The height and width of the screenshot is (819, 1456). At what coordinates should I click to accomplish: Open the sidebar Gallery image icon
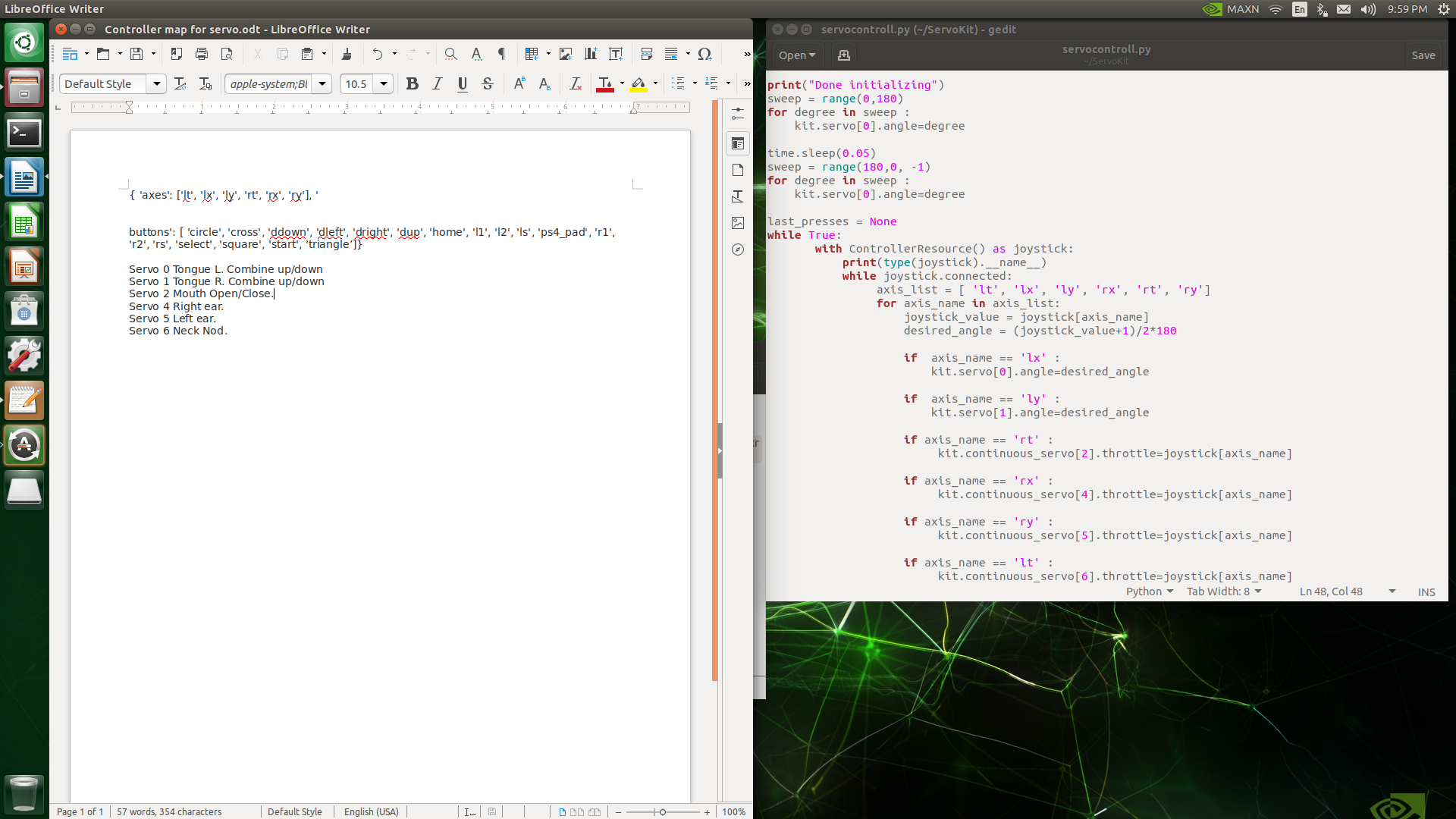pyautogui.click(x=738, y=223)
